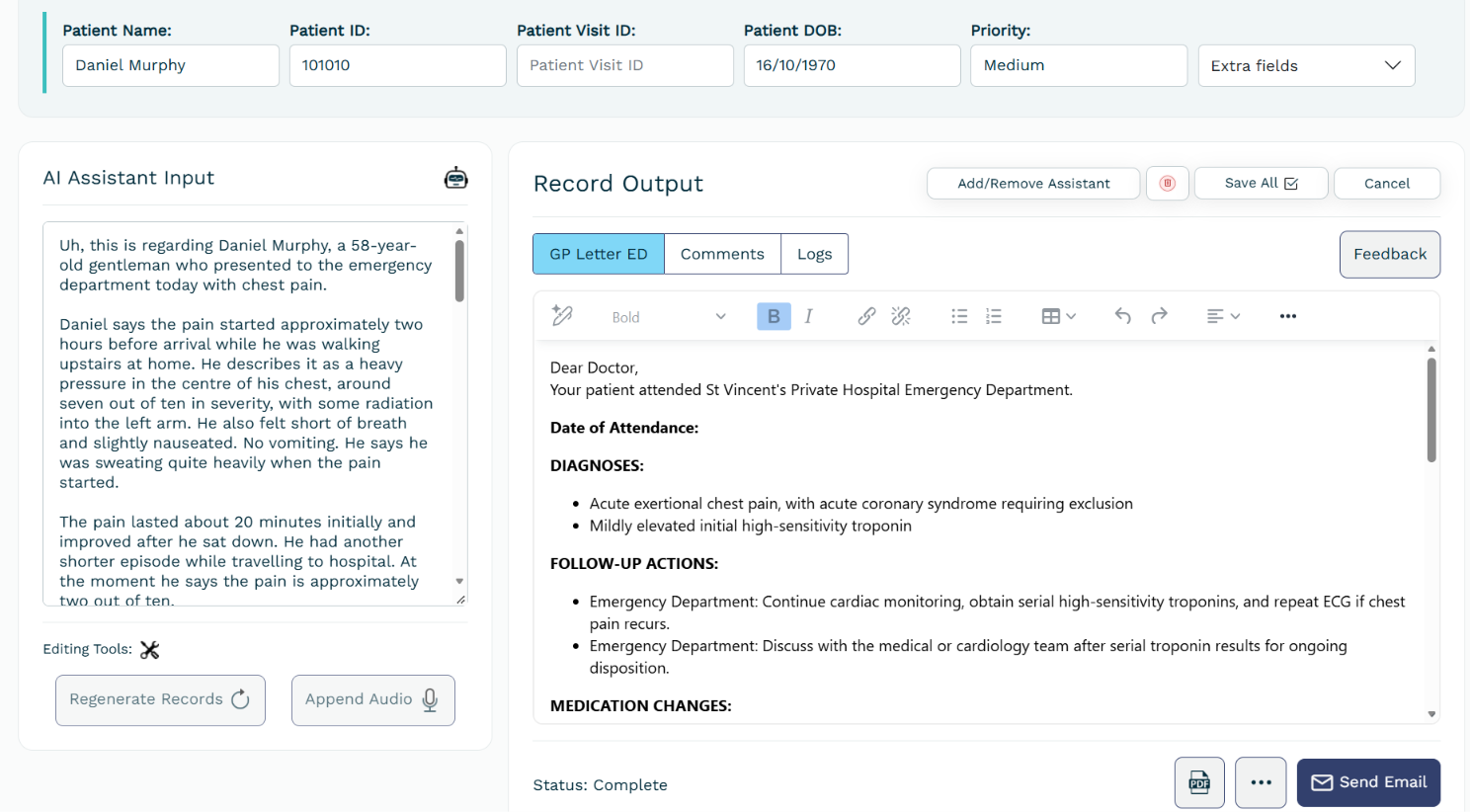Viewport: 1470px width, 812px height.
Task: Open the Bold text style dropdown
Action: click(669, 317)
